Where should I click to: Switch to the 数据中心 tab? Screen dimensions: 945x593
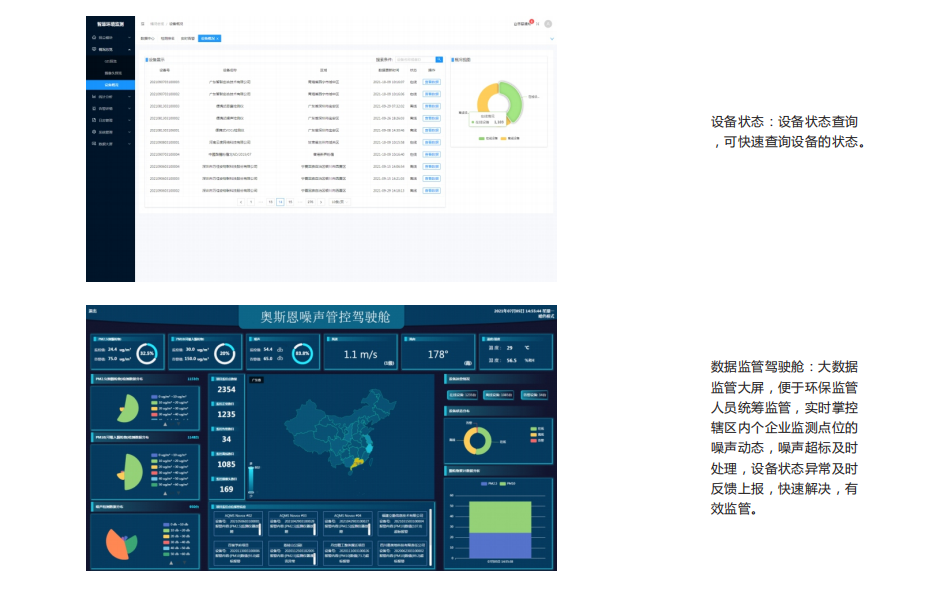[148, 39]
